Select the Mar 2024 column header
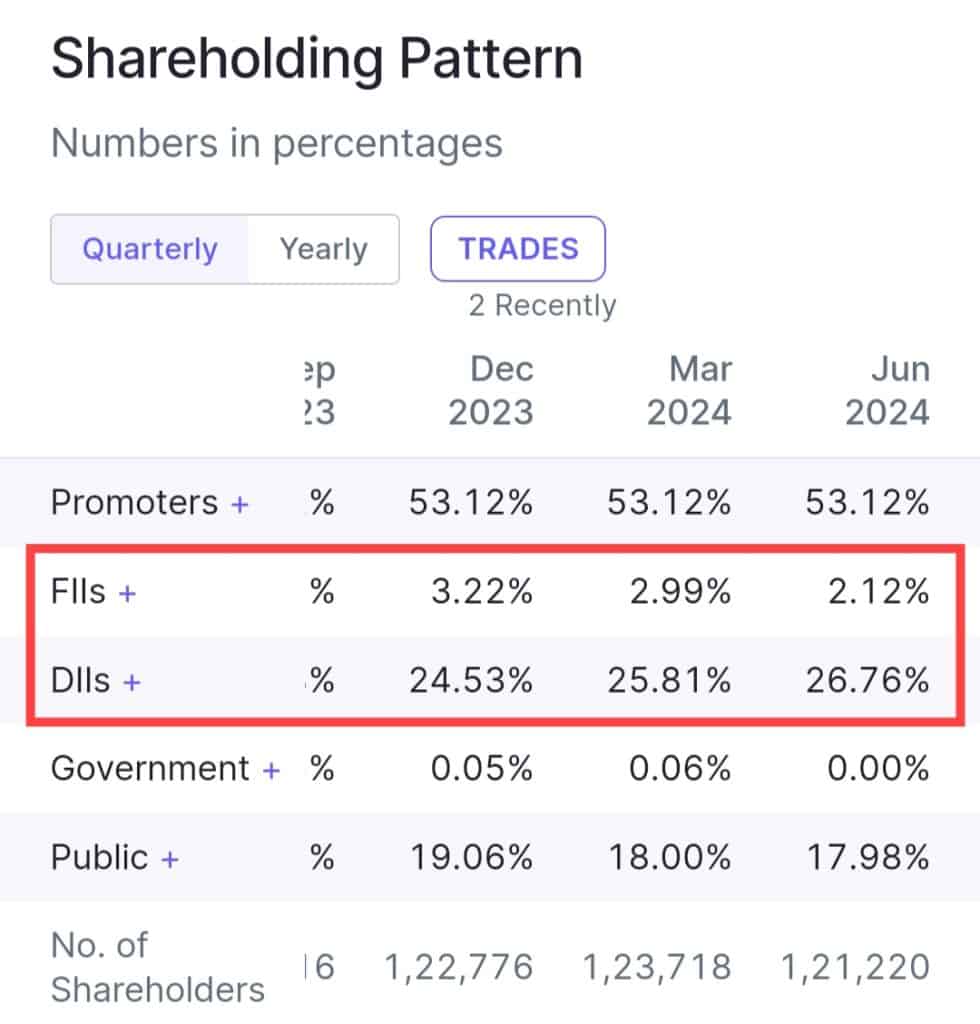Screen dimensions: 980x1024 pyautogui.click(x=689, y=390)
